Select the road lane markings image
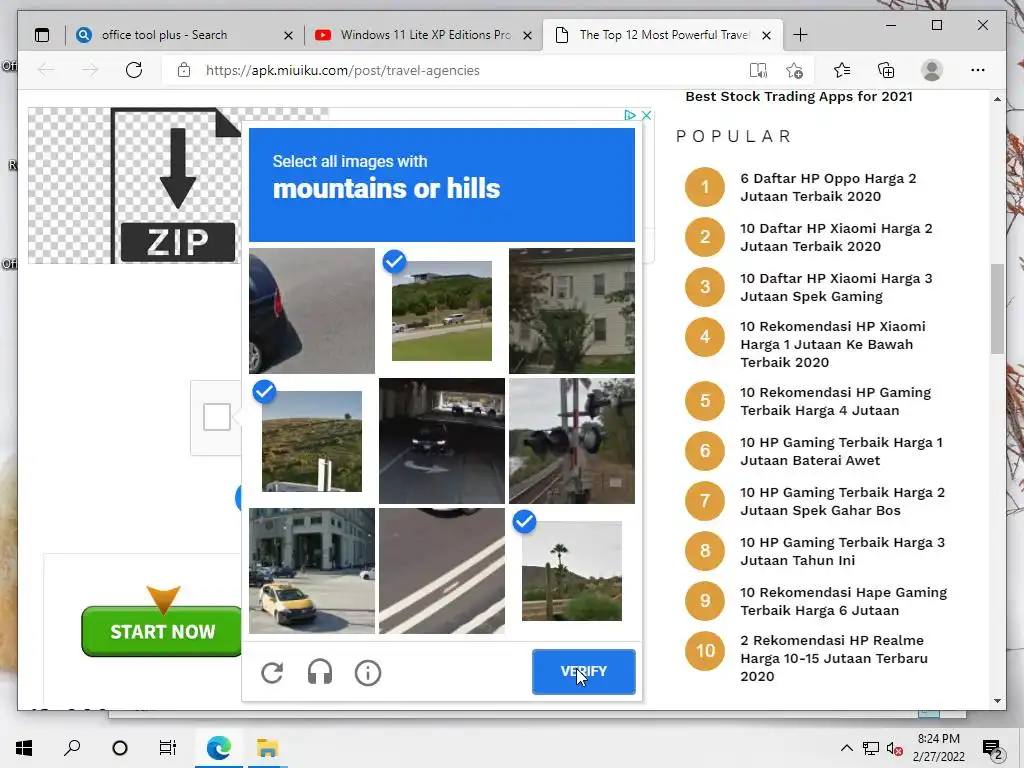1024x768 pixels. 441,571
